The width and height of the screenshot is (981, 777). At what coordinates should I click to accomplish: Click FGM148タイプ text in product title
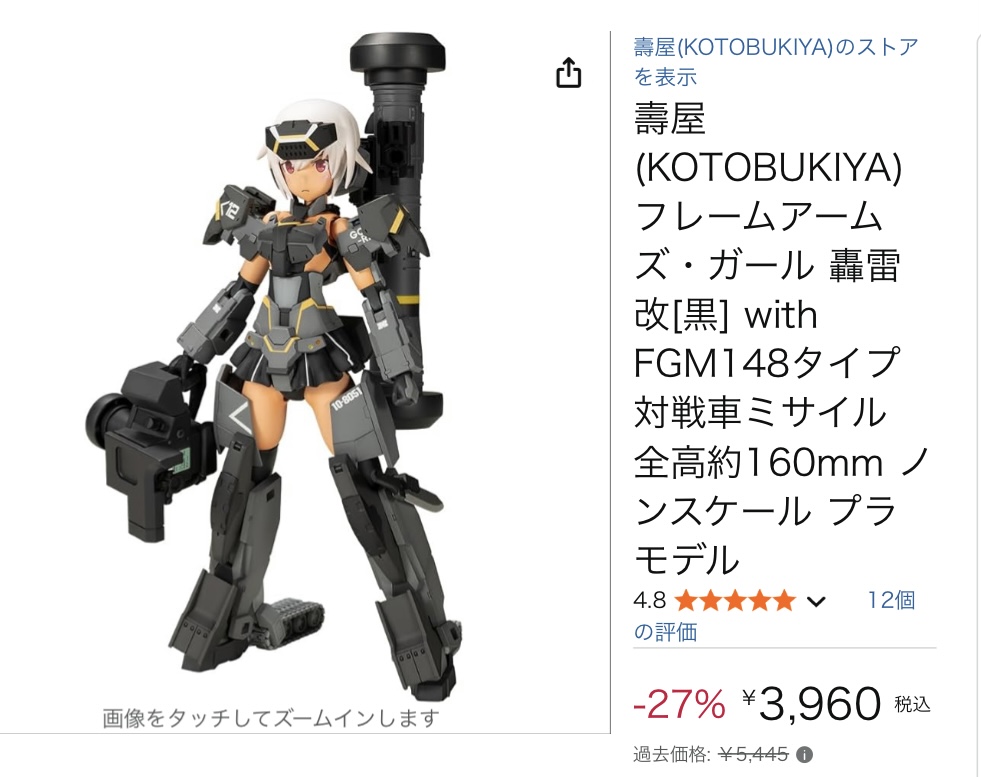coord(767,363)
